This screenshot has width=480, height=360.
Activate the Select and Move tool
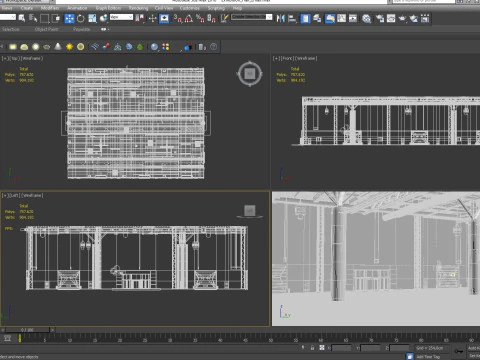click(69, 18)
